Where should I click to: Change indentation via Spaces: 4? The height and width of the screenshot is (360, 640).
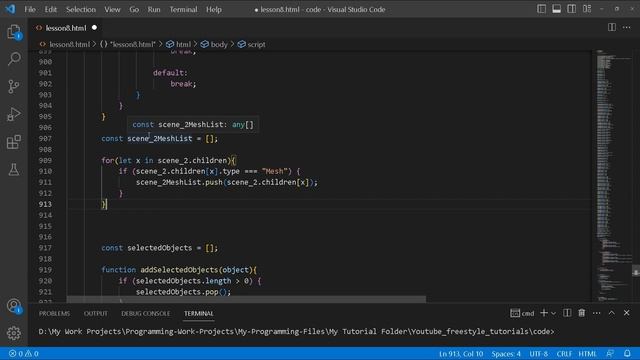(506, 353)
